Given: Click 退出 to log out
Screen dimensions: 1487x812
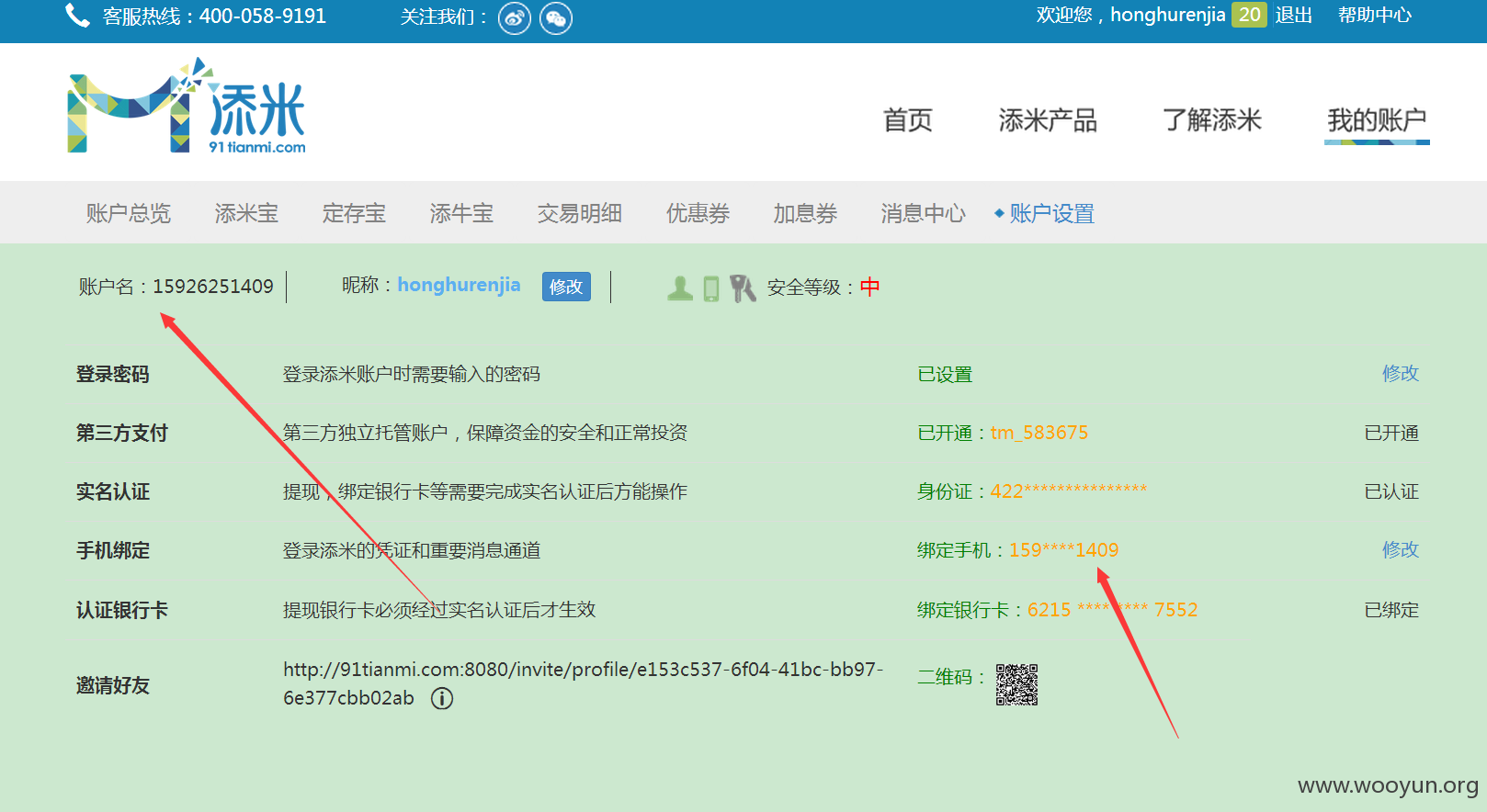Looking at the screenshot, I should point(1294,15).
